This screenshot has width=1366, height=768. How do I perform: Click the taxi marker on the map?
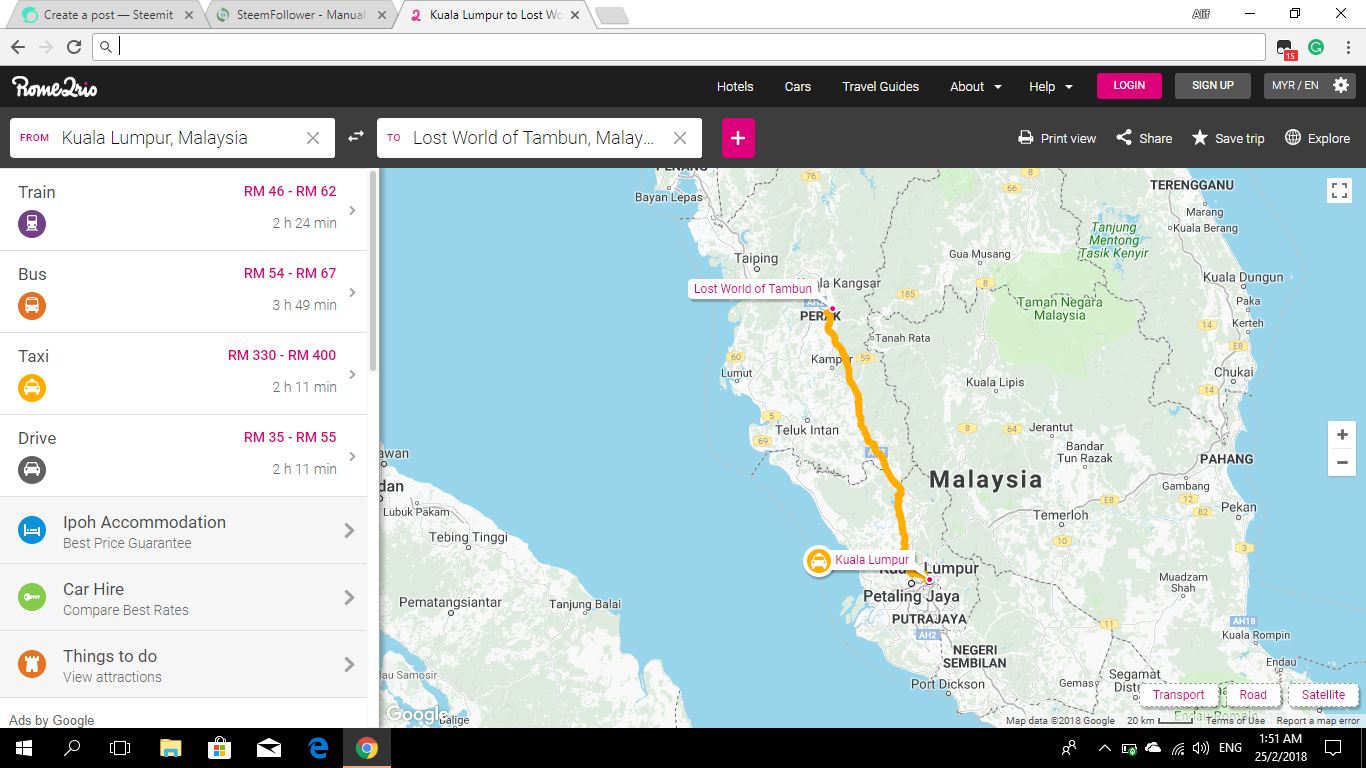click(x=818, y=561)
